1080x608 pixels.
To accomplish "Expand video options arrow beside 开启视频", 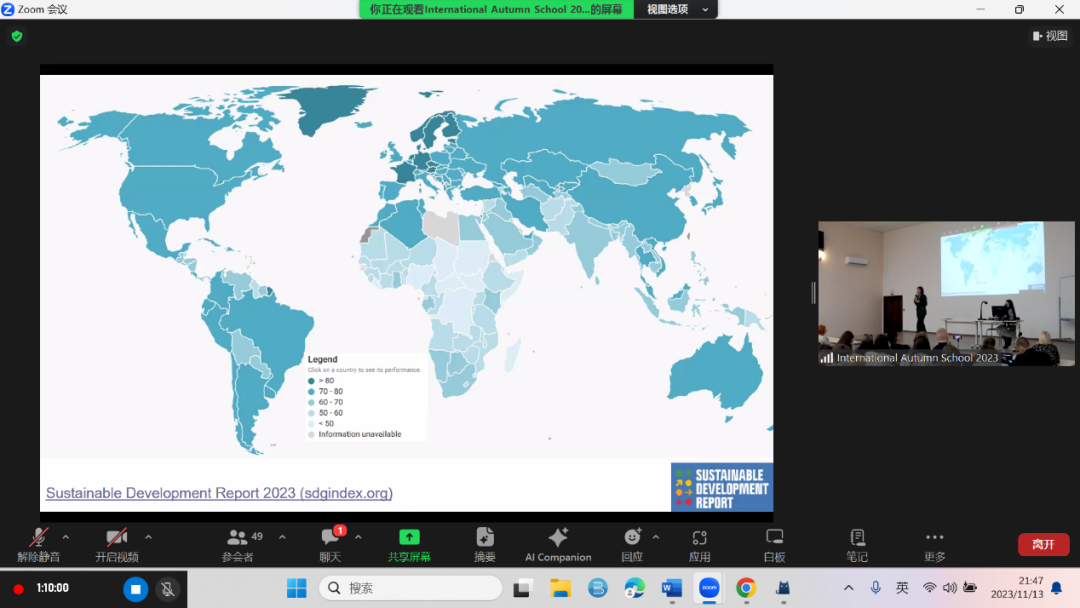I will (148, 537).
